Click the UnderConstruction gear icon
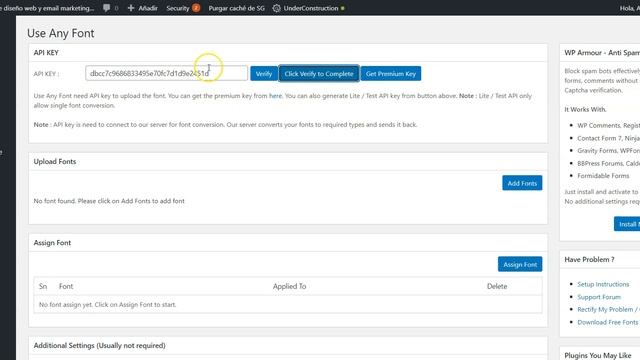 pos(276,8)
